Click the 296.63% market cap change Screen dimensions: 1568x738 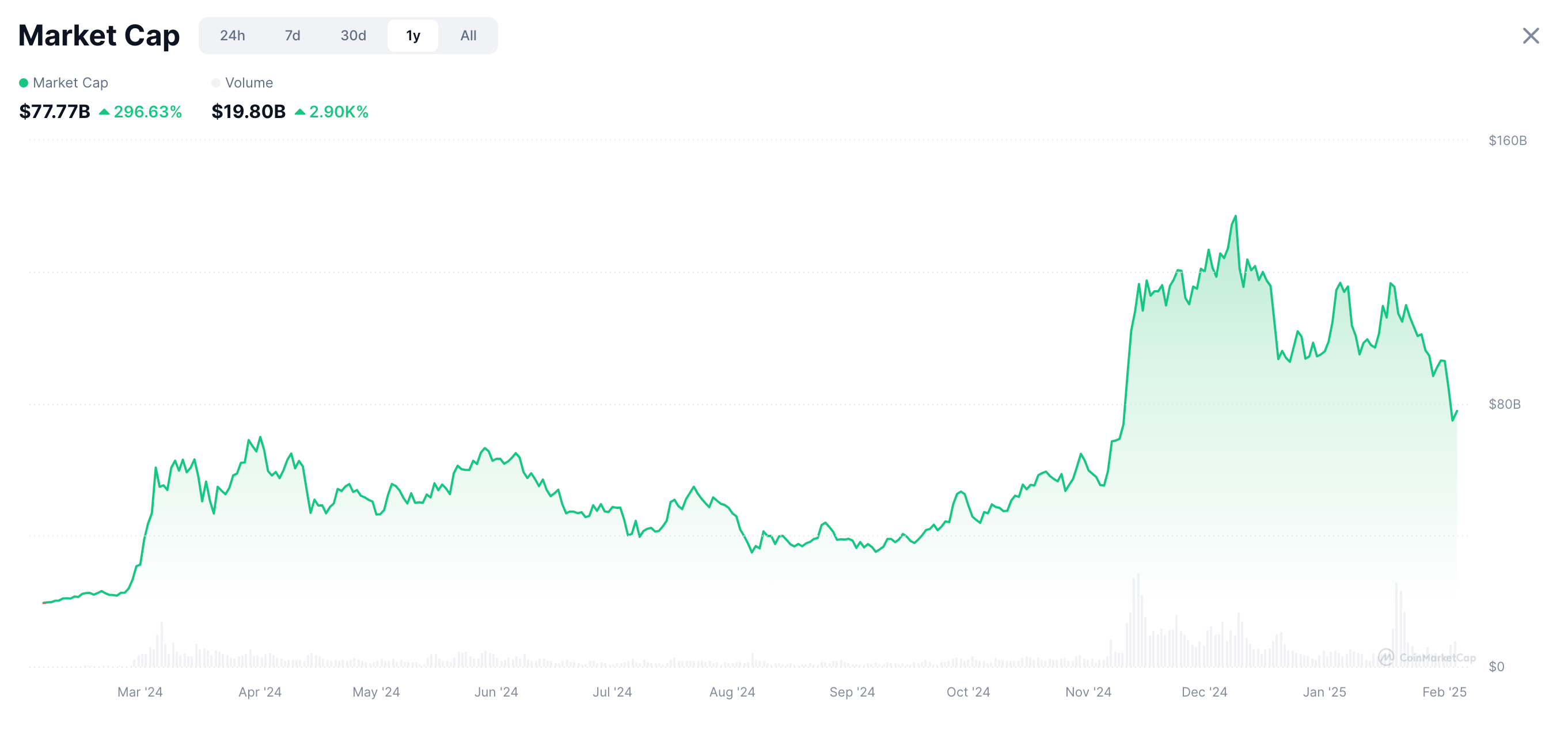(141, 112)
